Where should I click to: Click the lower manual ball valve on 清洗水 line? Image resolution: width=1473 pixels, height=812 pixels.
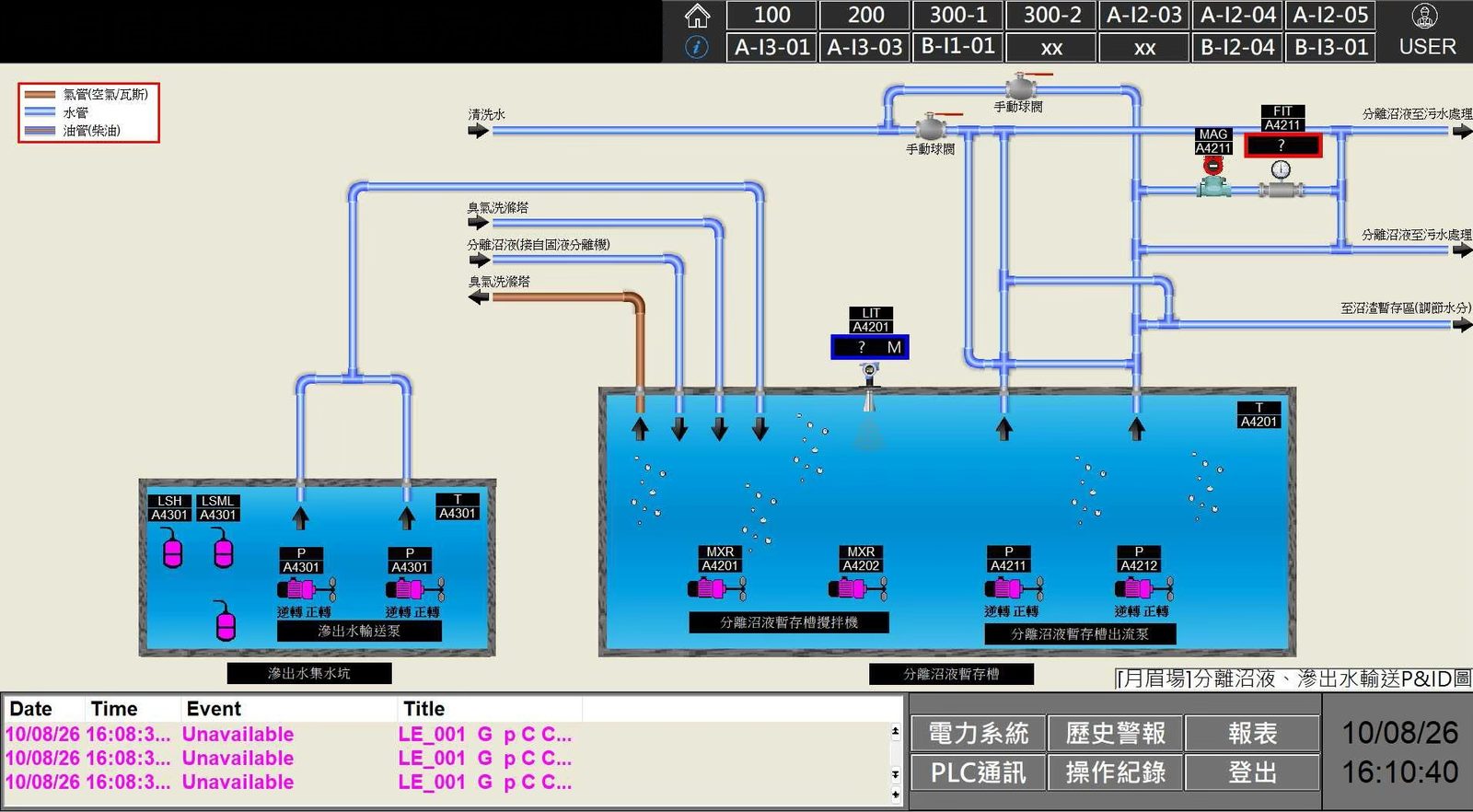[x=932, y=126]
